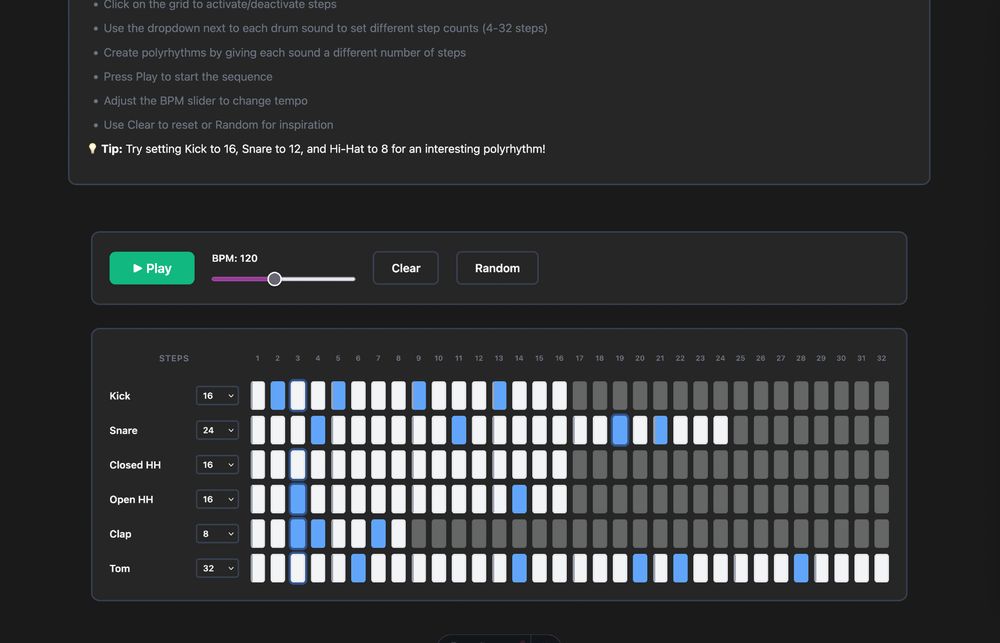
Task: Open the Tom step count dropdown
Action: click(x=217, y=568)
